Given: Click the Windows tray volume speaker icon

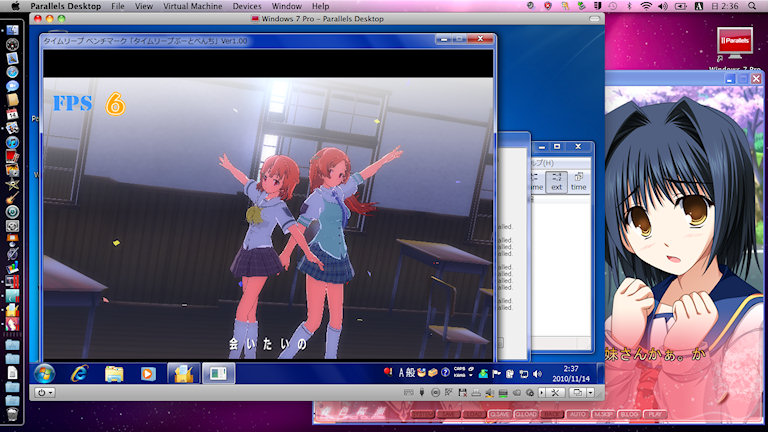Looking at the screenshot, I should pos(538,374).
